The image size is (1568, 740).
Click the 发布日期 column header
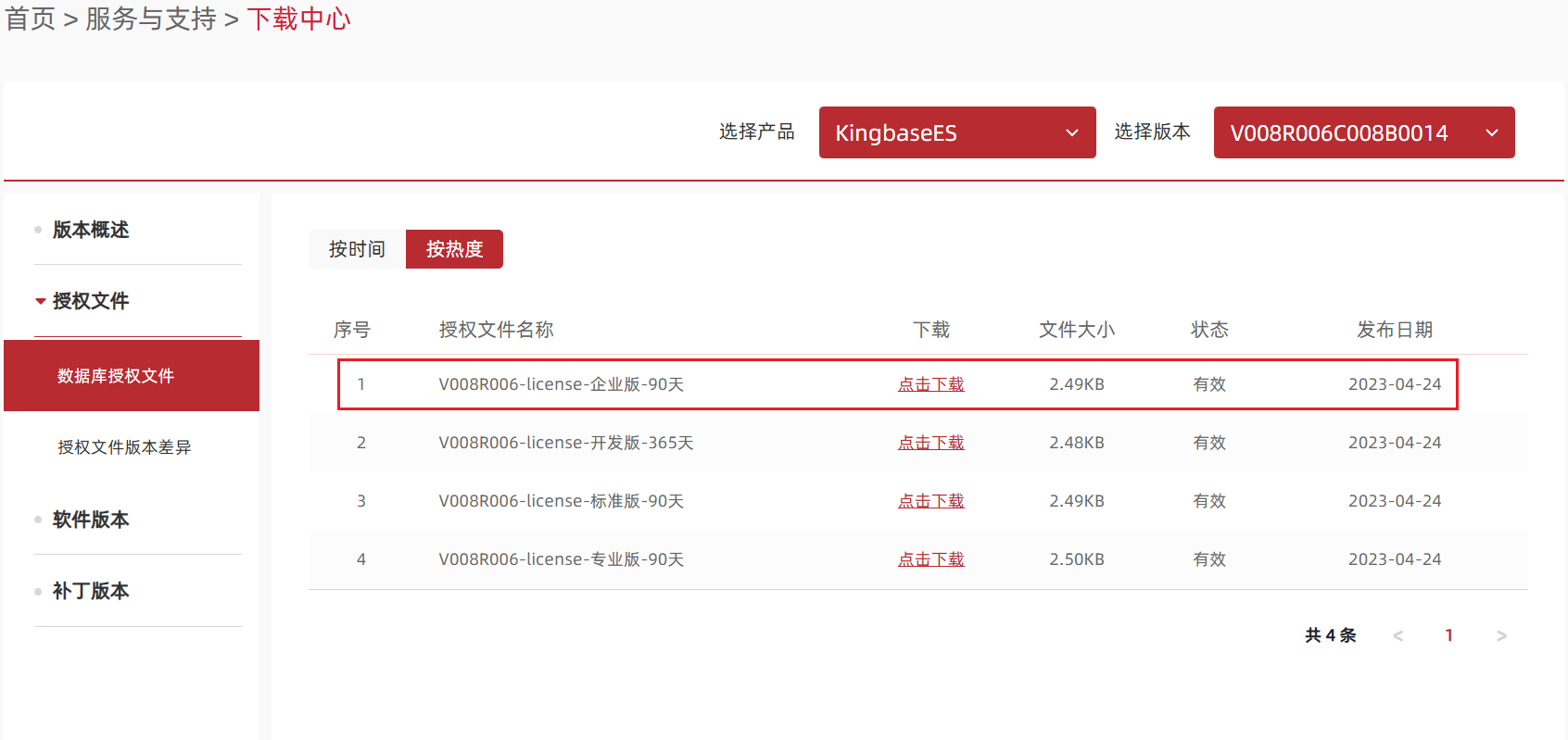[x=1395, y=330]
